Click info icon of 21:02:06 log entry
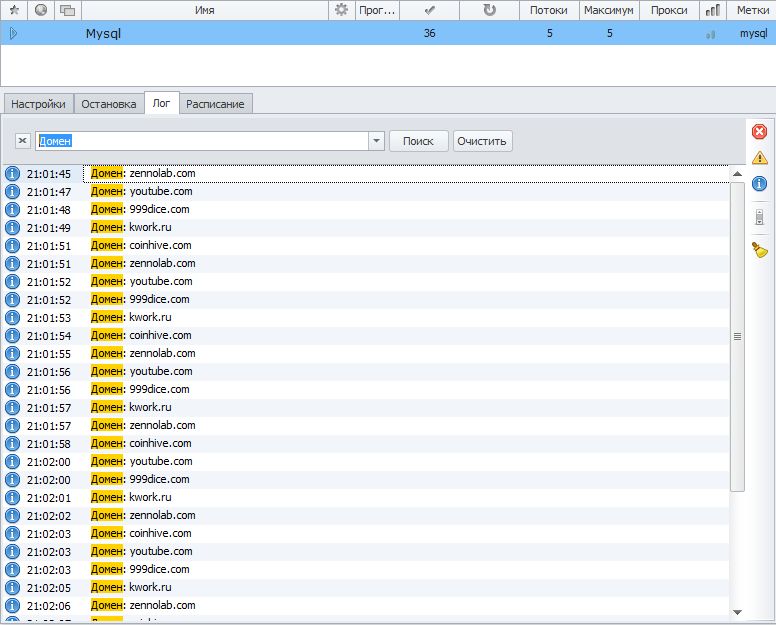The width and height of the screenshot is (776, 625). [12, 606]
